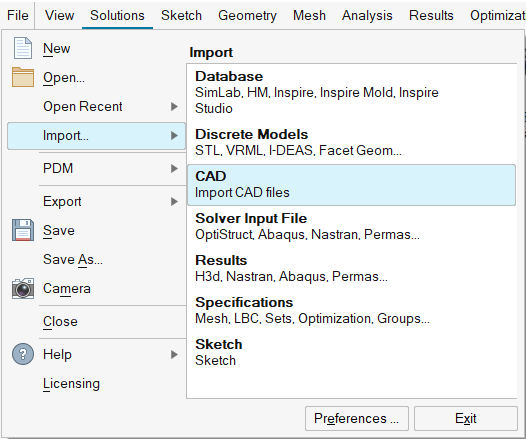526x439 pixels.
Task: Click the Help question mark icon
Action: [23, 354]
